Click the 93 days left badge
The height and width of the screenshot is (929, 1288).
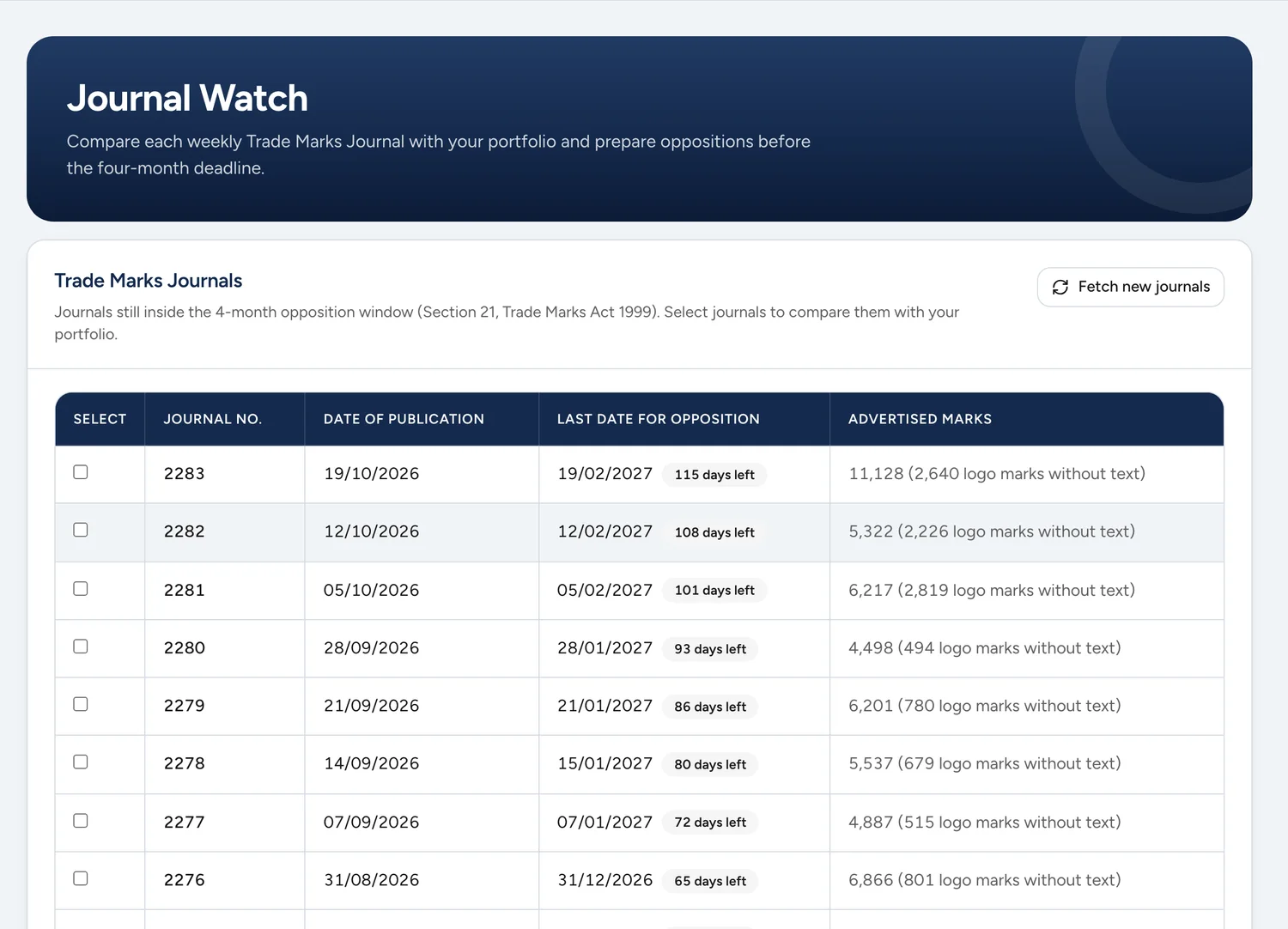click(710, 649)
